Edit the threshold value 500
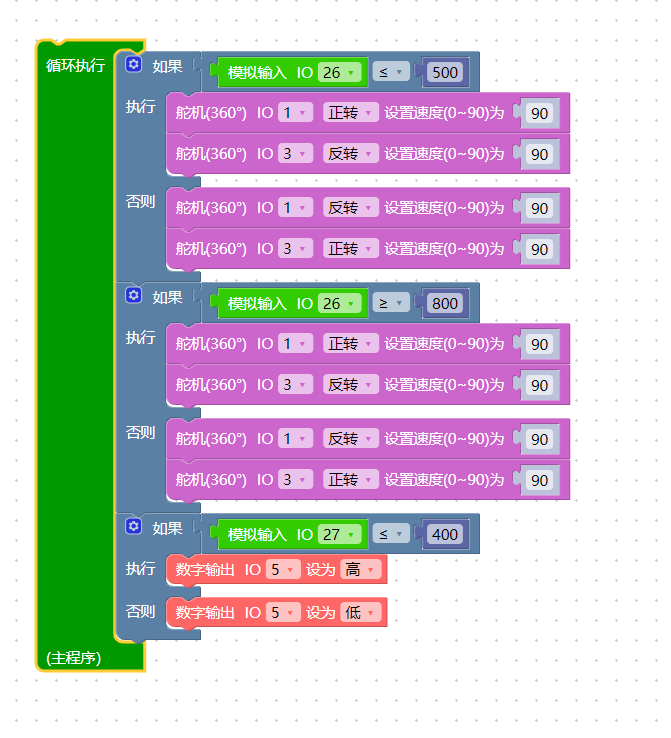 click(445, 72)
